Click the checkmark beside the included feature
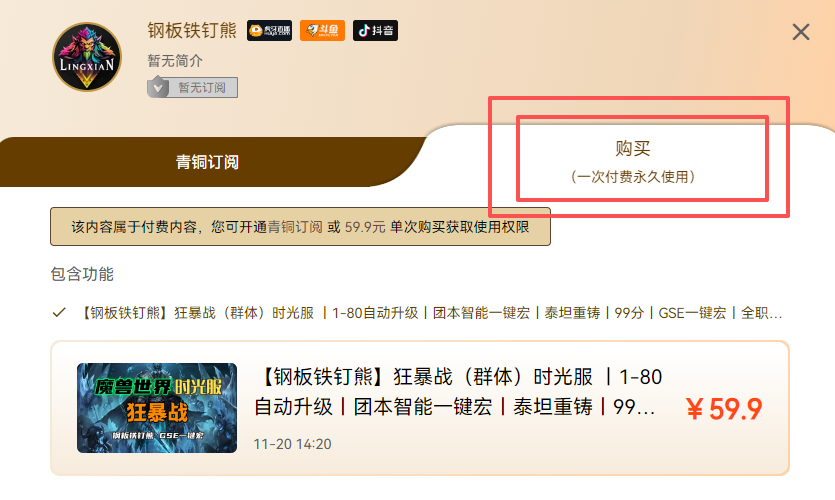This screenshot has width=835, height=500. pyautogui.click(x=59, y=313)
